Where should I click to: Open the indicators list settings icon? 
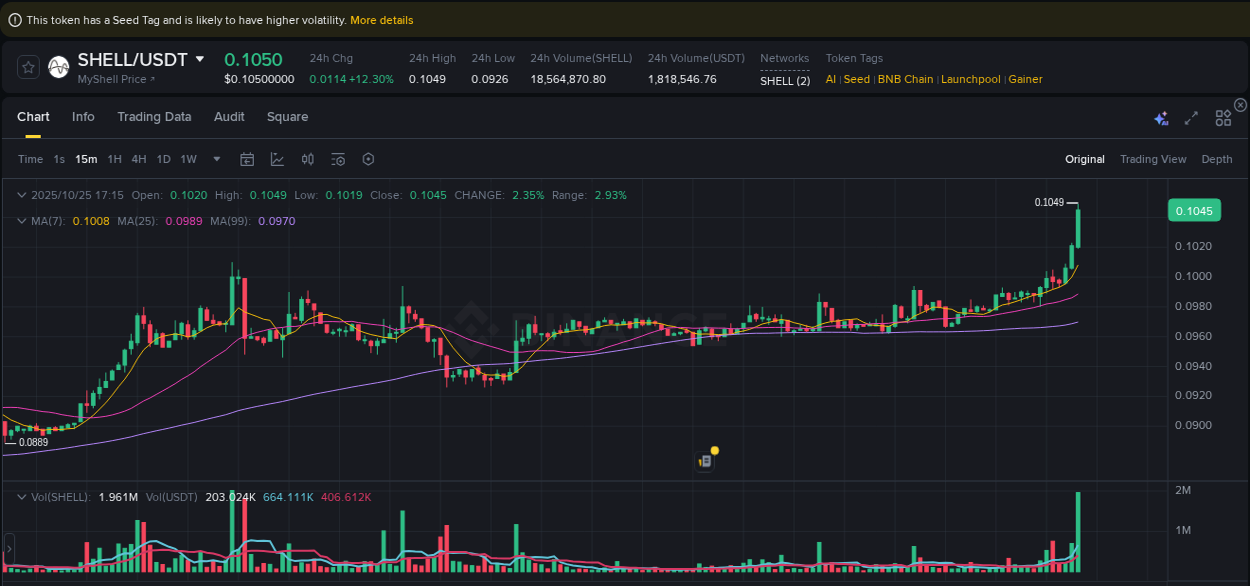click(x=337, y=158)
